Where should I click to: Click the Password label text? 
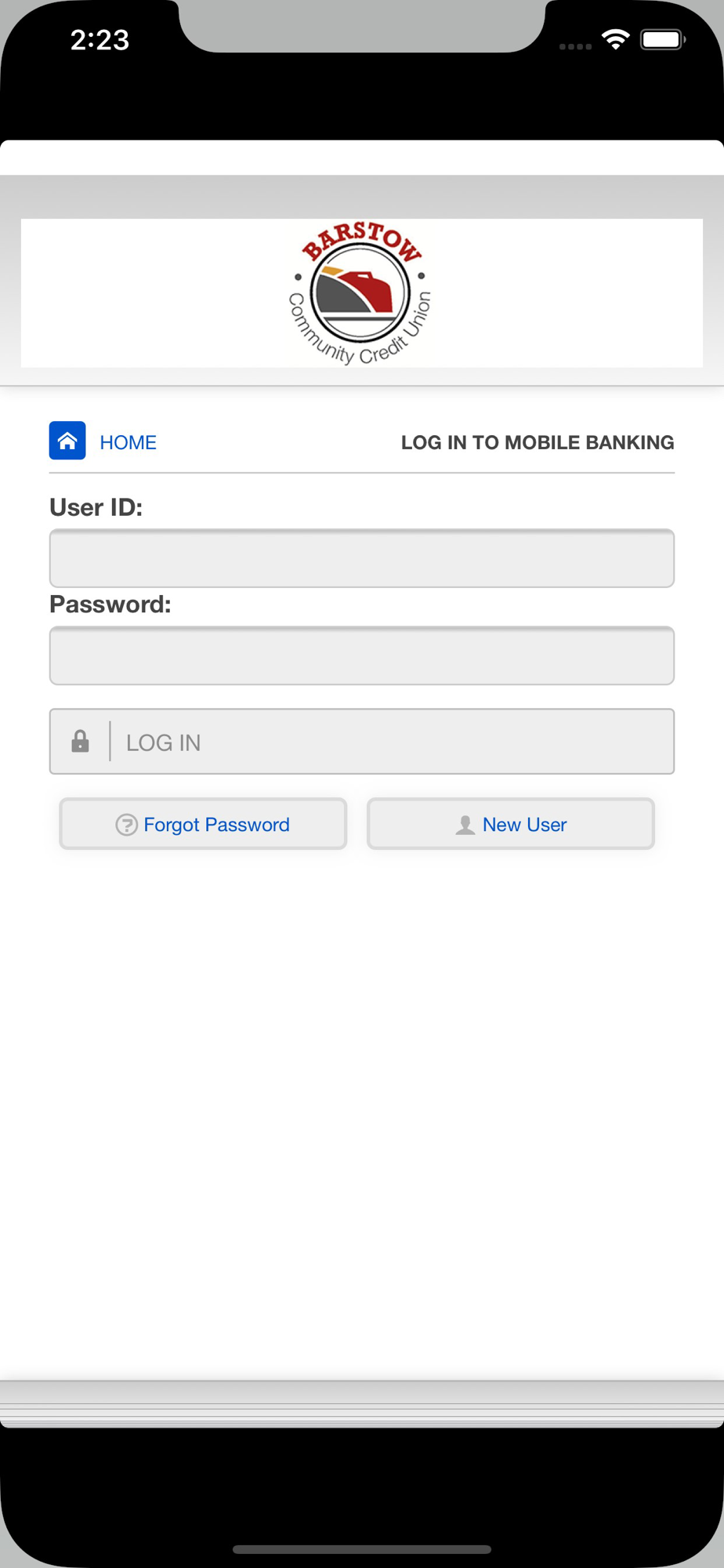click(x=110, y=604)
